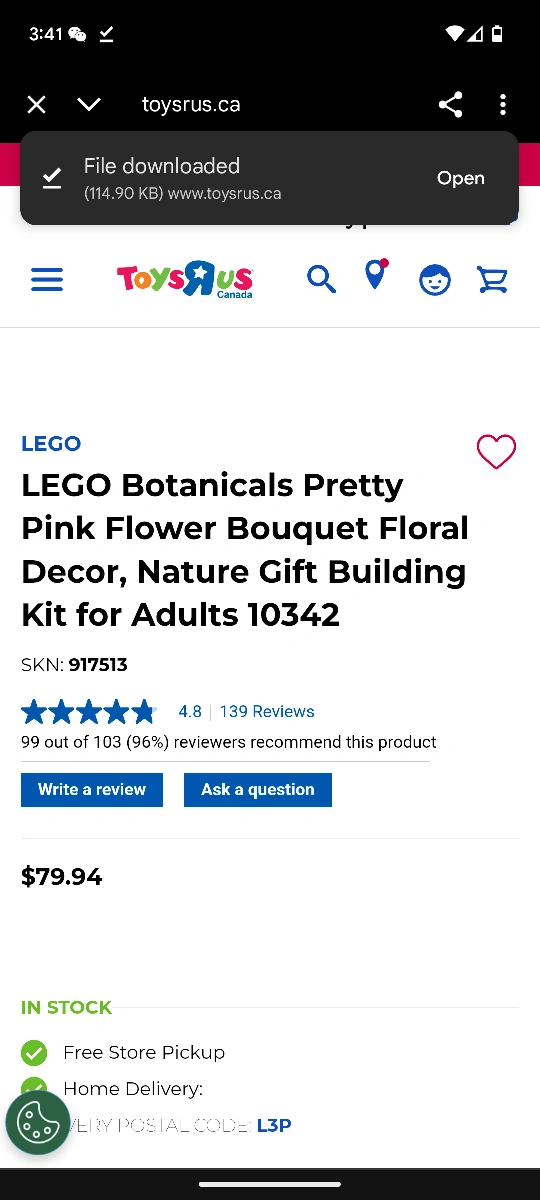The image size is (540, 1200).
Task: Click the five-star rating display
Action: coord(89,712)
